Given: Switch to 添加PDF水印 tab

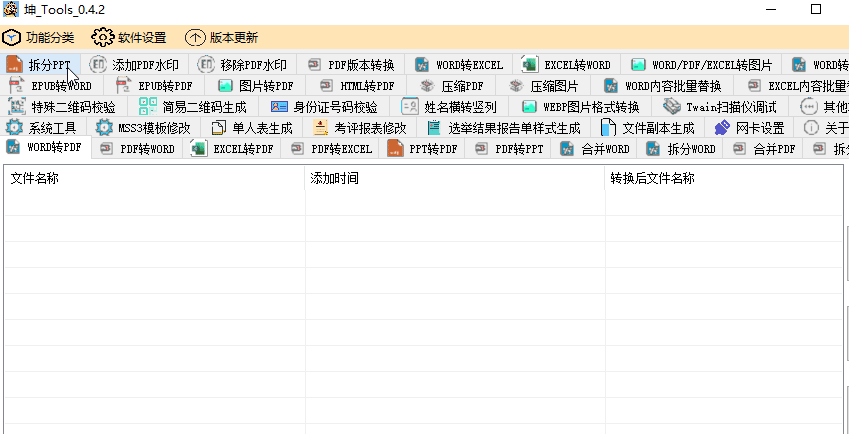Looking at the screenshot, I should click(x=136, y=65).
